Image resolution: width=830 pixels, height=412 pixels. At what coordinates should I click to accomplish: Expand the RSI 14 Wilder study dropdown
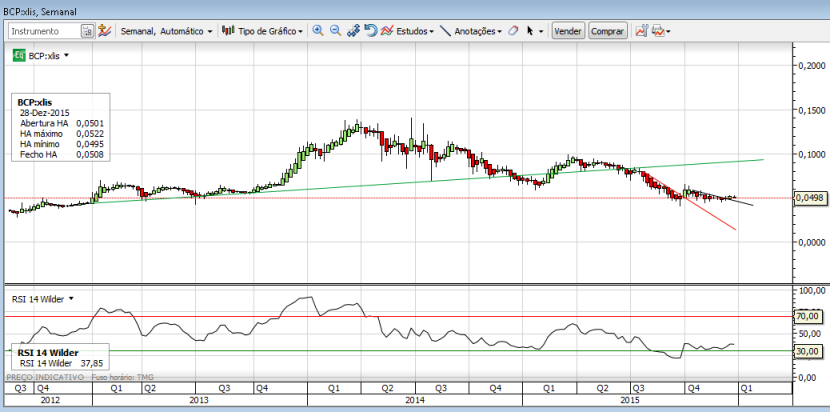pyautogui.click(x=71, y=299)
